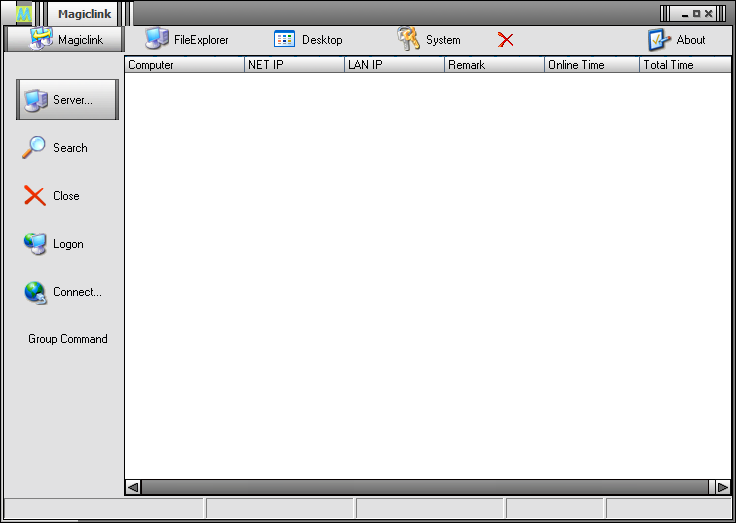This screenshot has height=523, width=736.
Task: Open the About dialog icon
Action: pos(658,39)
